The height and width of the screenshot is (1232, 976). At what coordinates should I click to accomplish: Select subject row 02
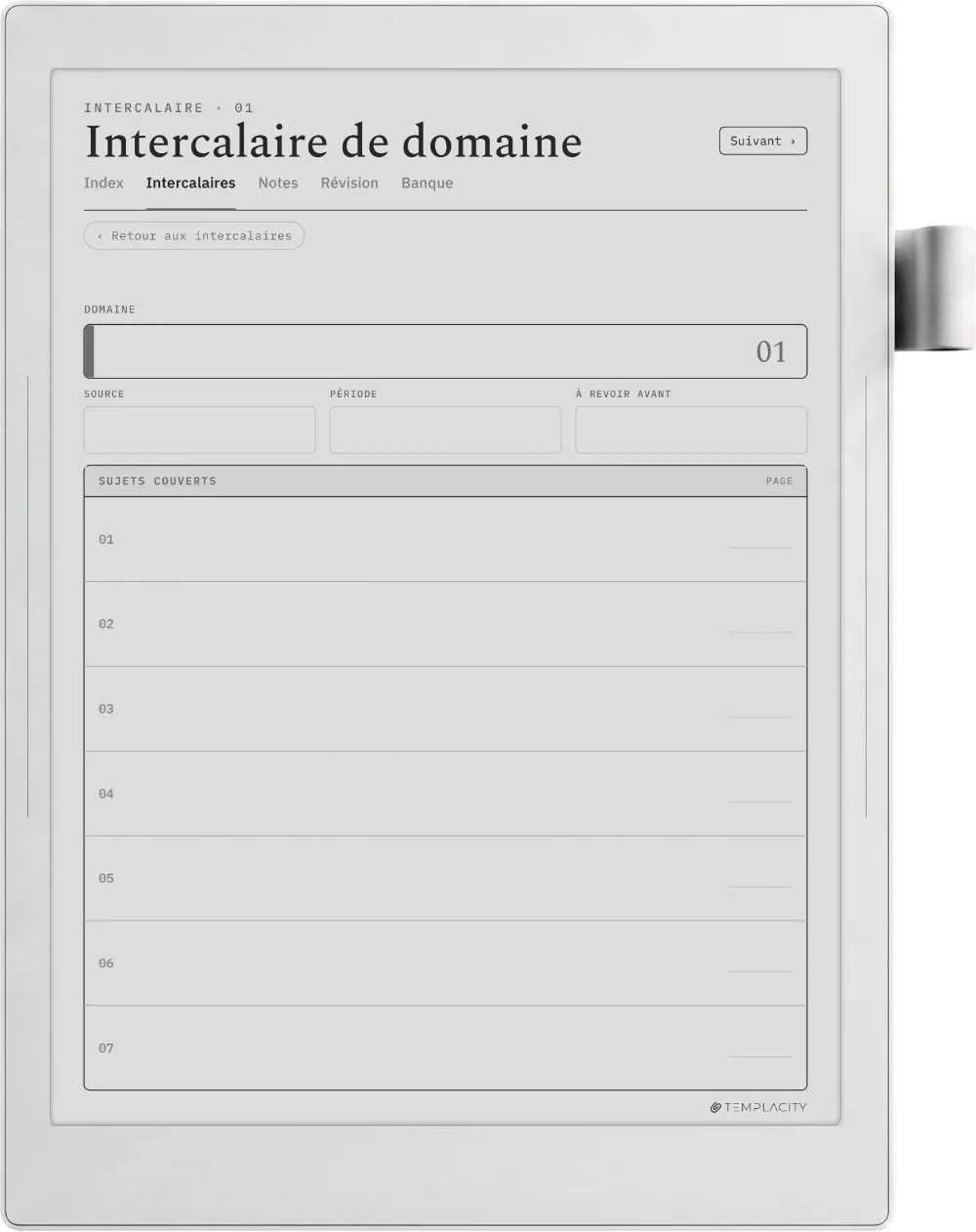pyautogui.click(x=445, y=625)
